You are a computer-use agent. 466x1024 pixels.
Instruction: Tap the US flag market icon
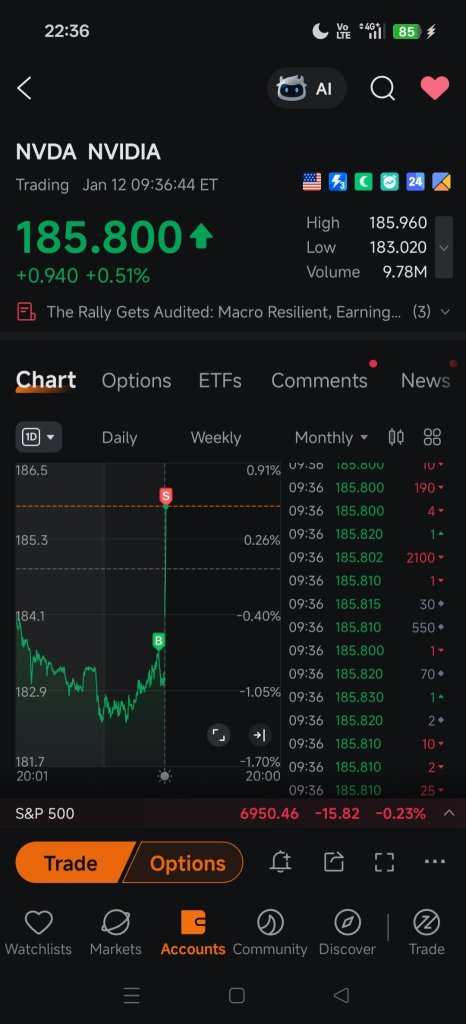tap(312, 182)
